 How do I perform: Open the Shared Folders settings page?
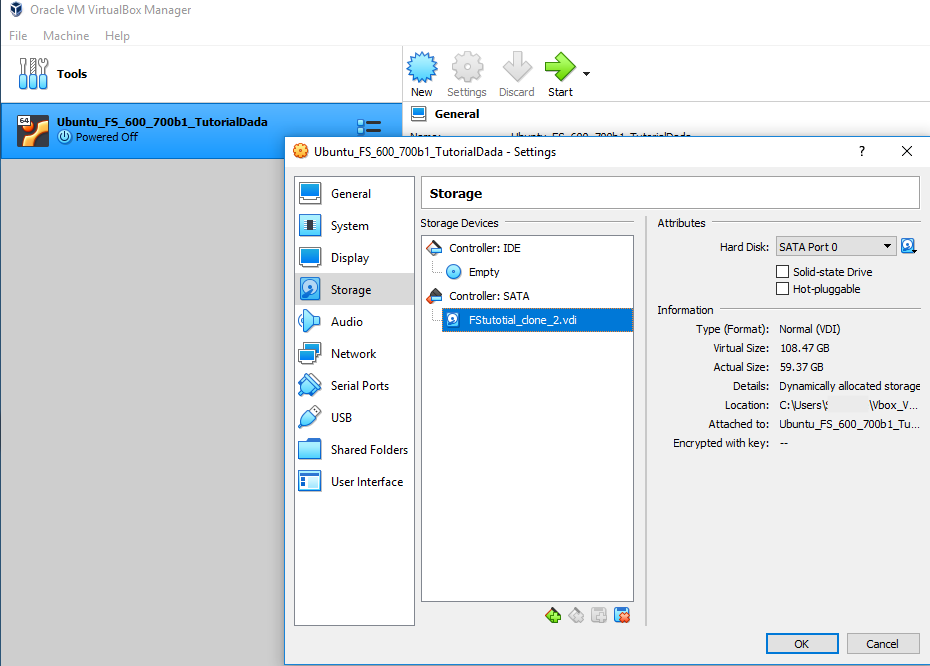pos(369,450)
